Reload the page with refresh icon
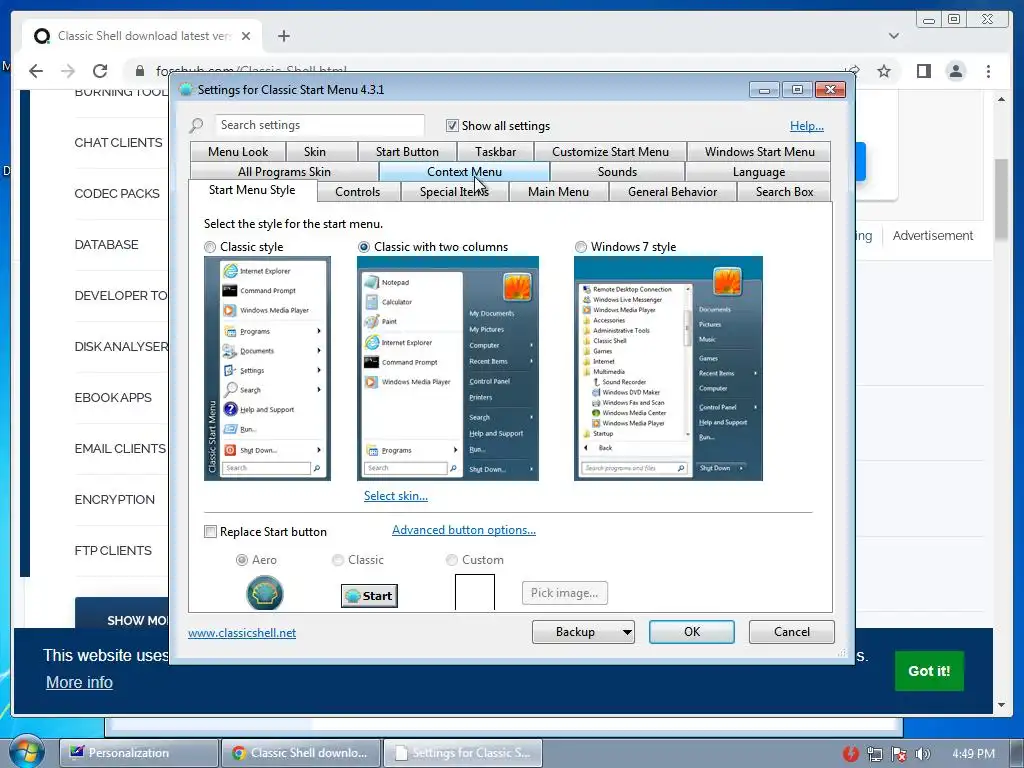This screenshot has width=1024, height=768. pyautogui.click(x=100, y=71)
